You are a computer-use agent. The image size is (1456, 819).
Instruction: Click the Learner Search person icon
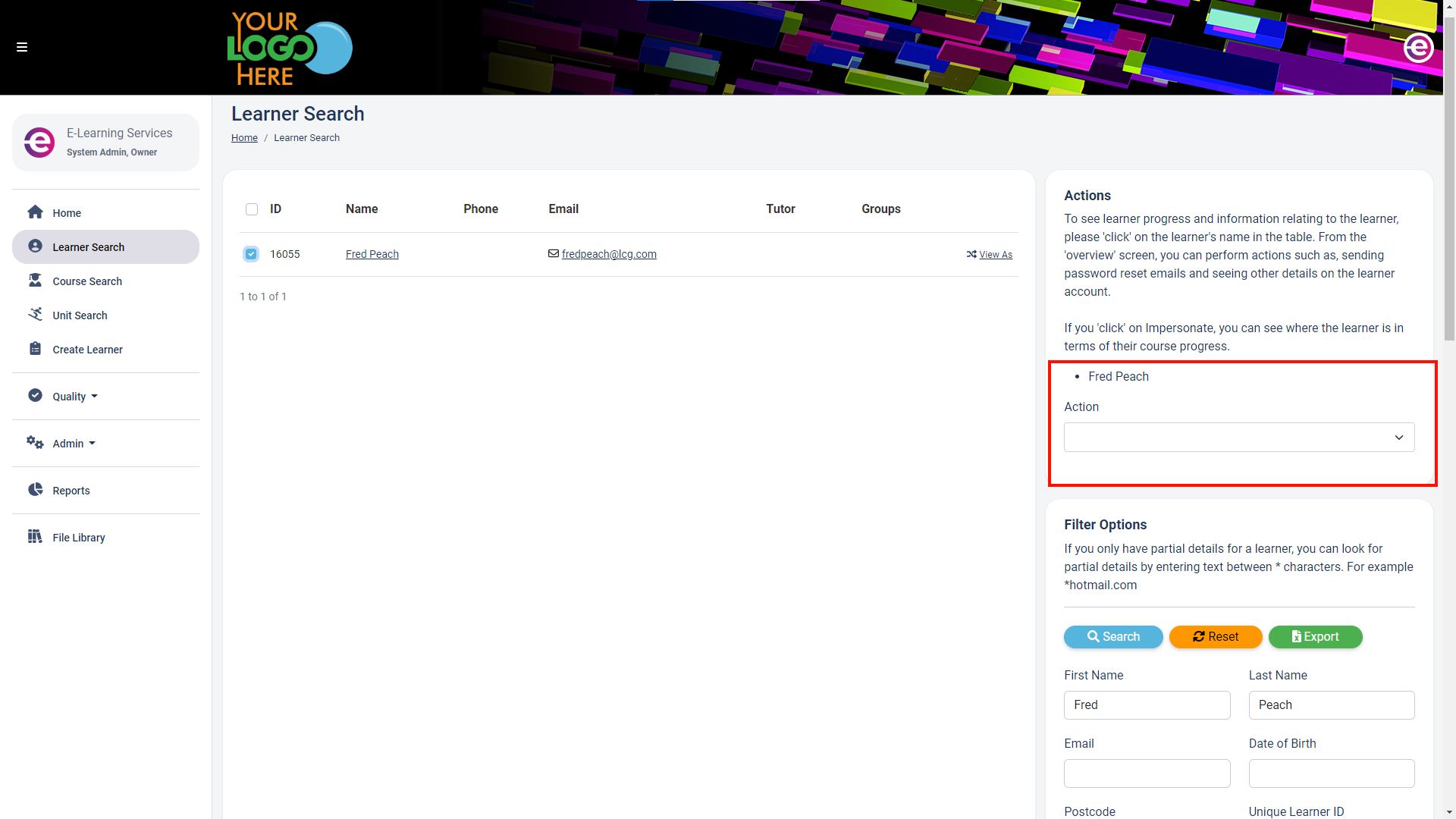point(35,246)
